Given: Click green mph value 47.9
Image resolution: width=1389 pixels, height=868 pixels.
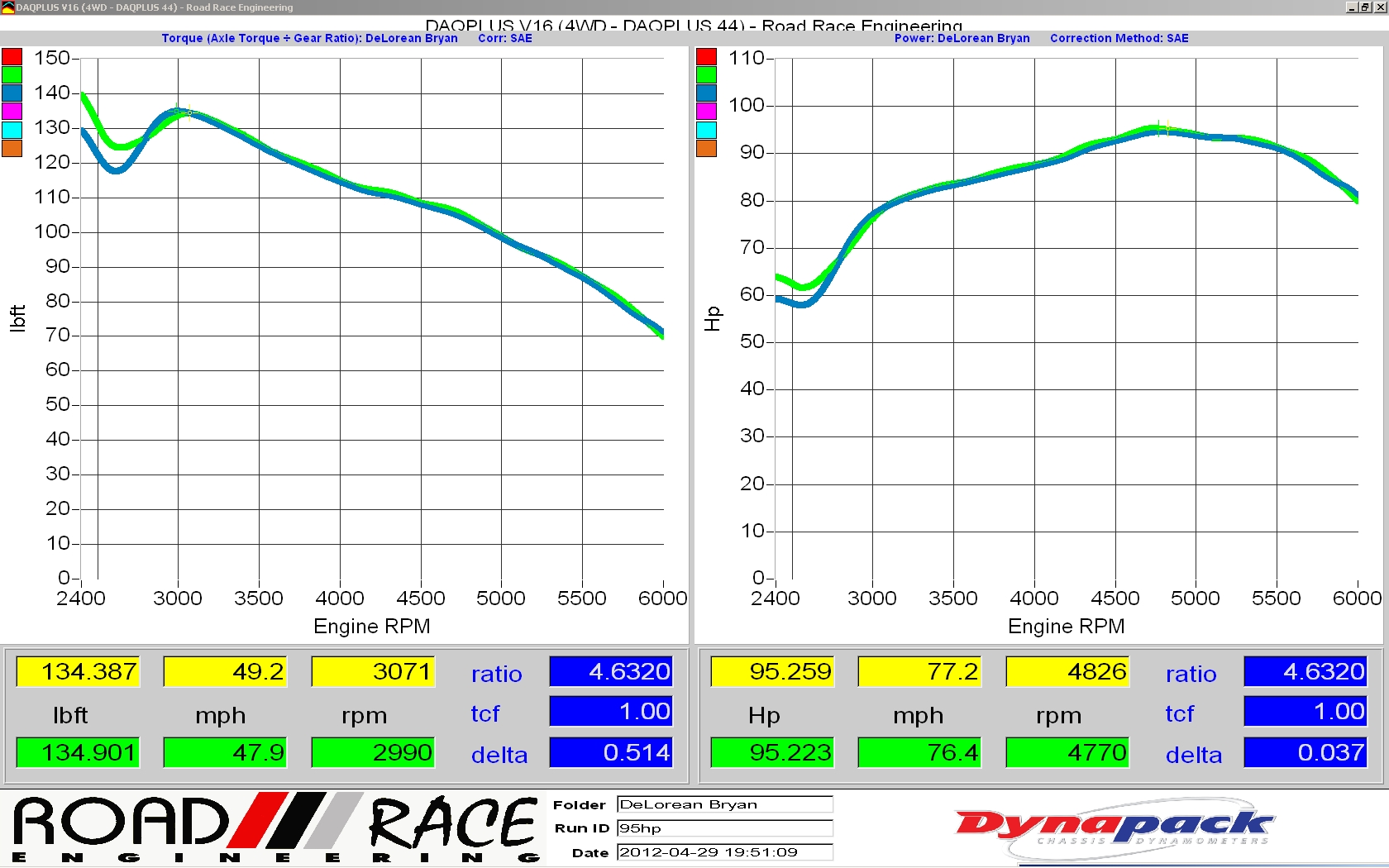Looking at the screenshot, I should click(x=225, y=752).
